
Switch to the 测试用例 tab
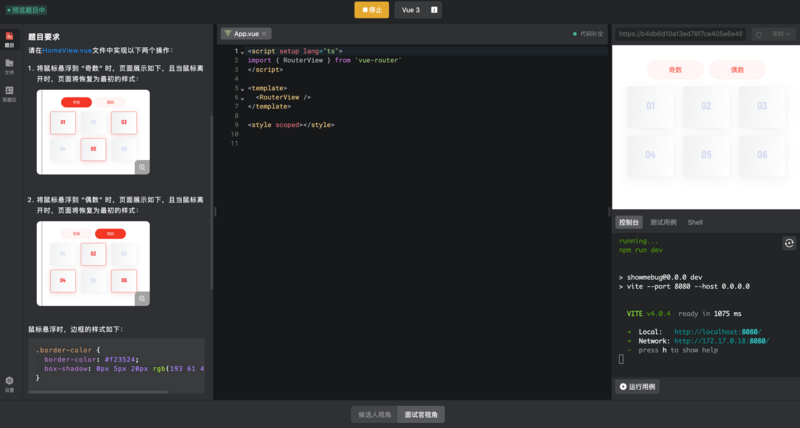(x=663, y=222)
